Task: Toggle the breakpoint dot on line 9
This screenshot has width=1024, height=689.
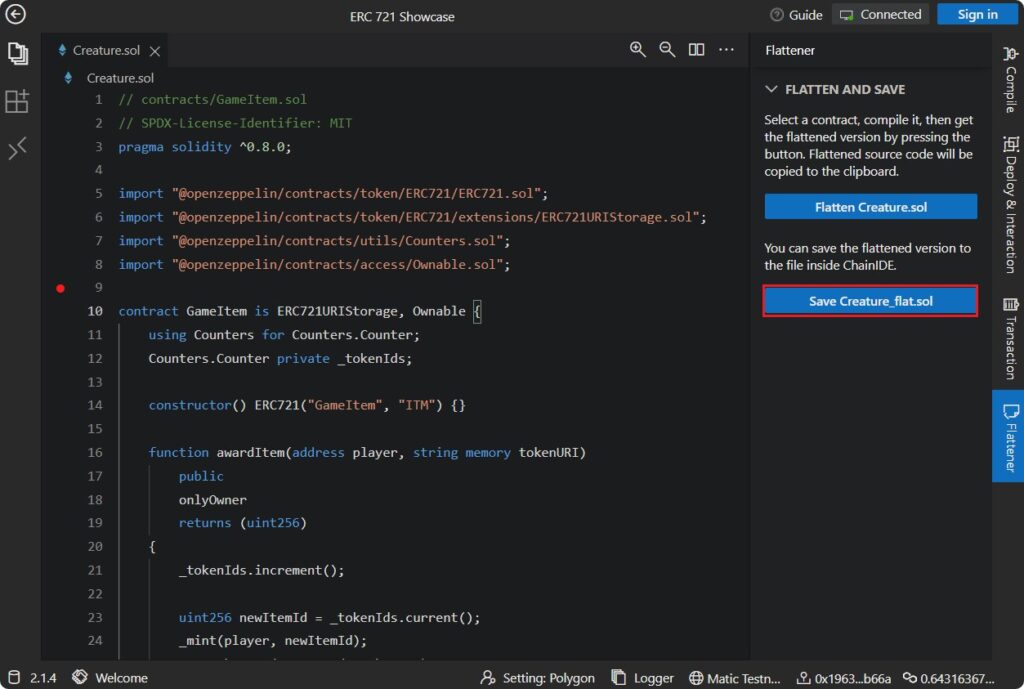Action: click(x=60, y=288)
